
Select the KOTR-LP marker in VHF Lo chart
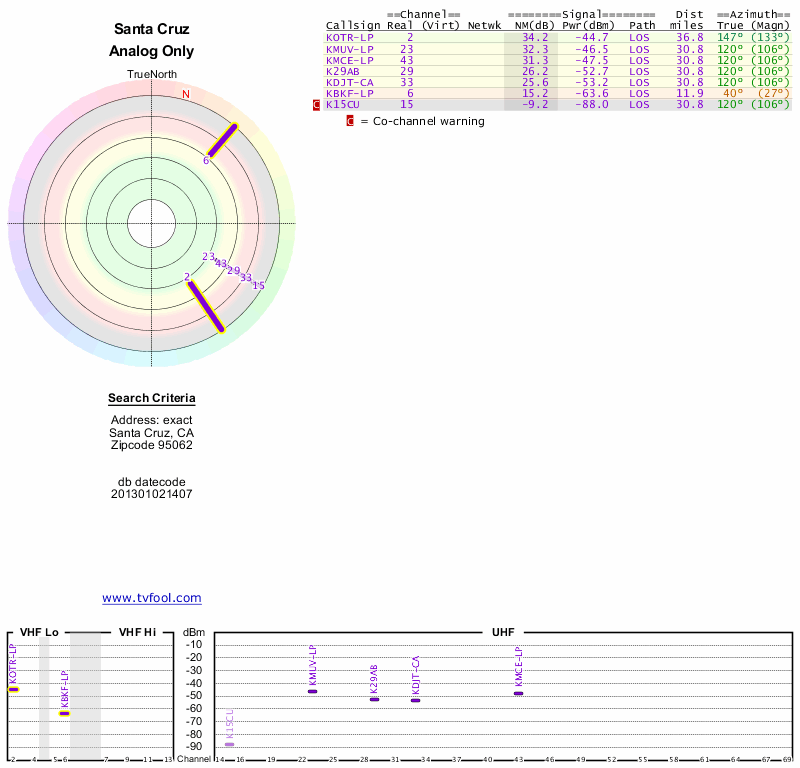14,689
